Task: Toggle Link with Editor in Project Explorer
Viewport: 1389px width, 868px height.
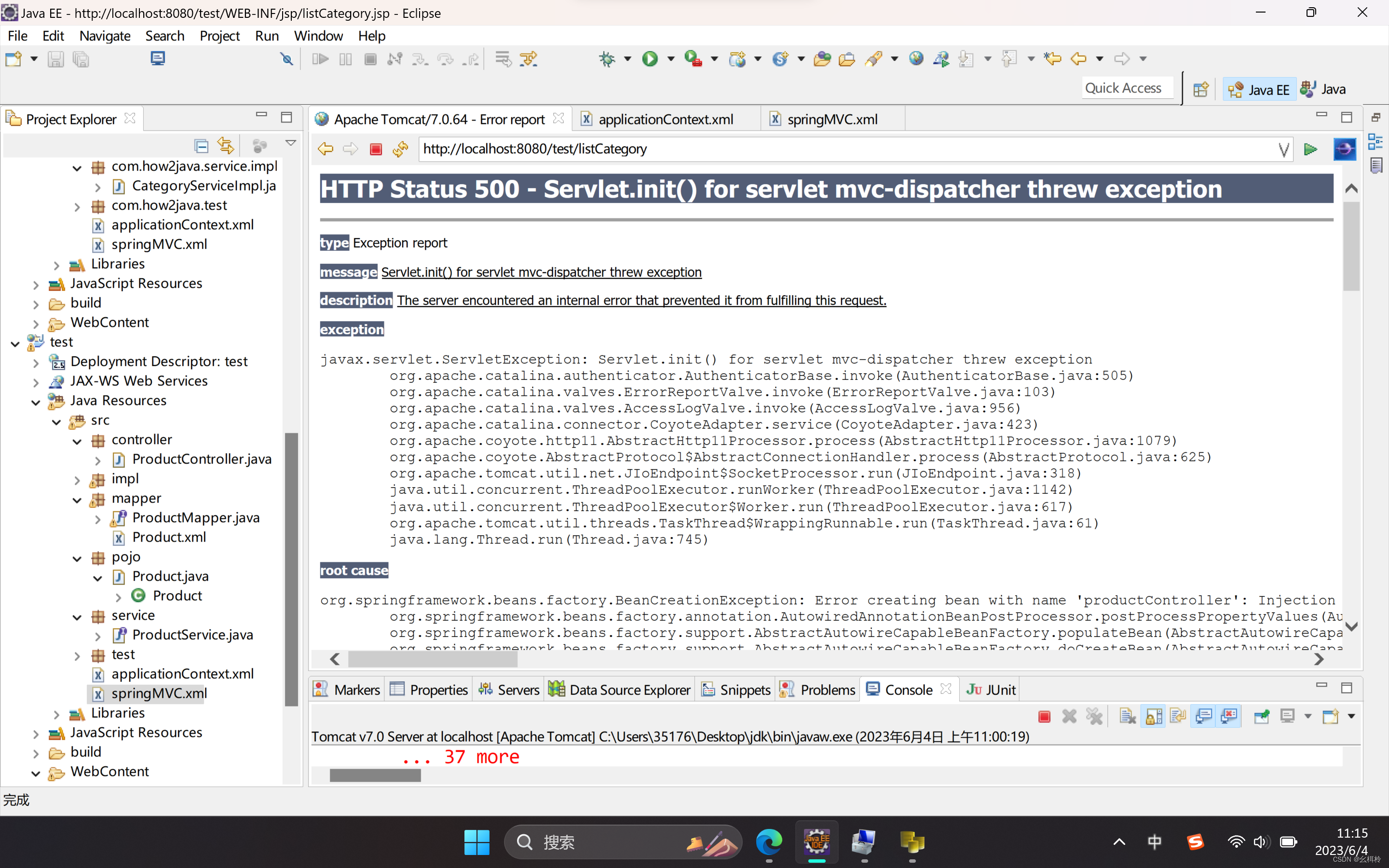Action: 226,146
